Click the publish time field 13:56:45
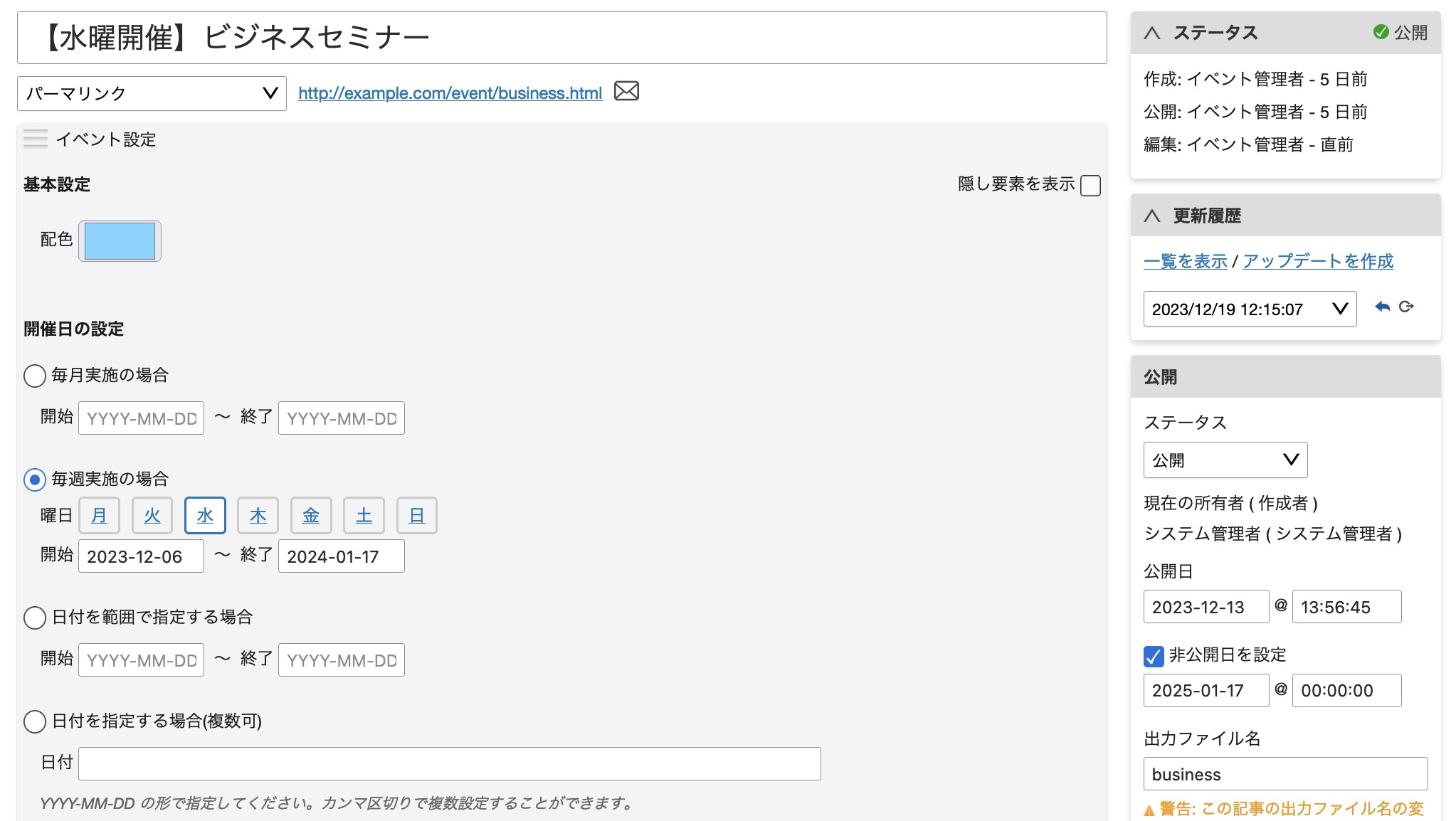Viewport: 1456px width, 821px height. click(x=1346, y=607)
